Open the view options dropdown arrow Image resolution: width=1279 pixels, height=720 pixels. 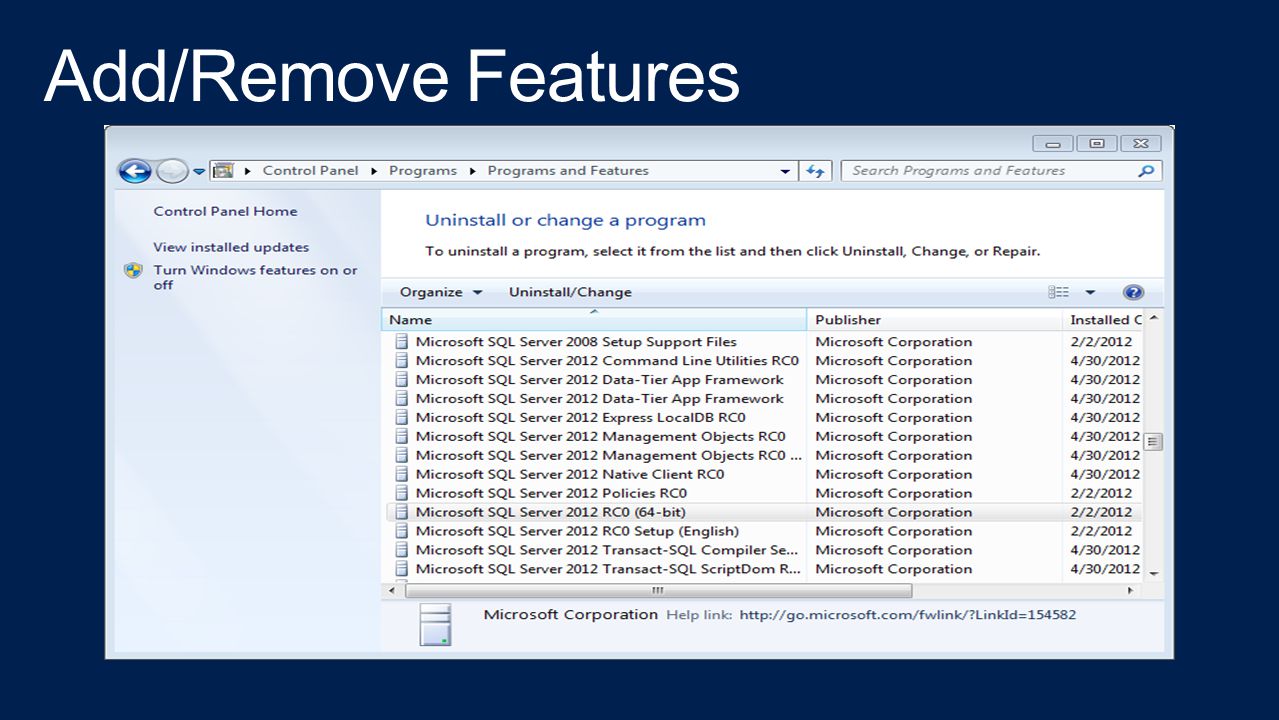[1090, 292]
